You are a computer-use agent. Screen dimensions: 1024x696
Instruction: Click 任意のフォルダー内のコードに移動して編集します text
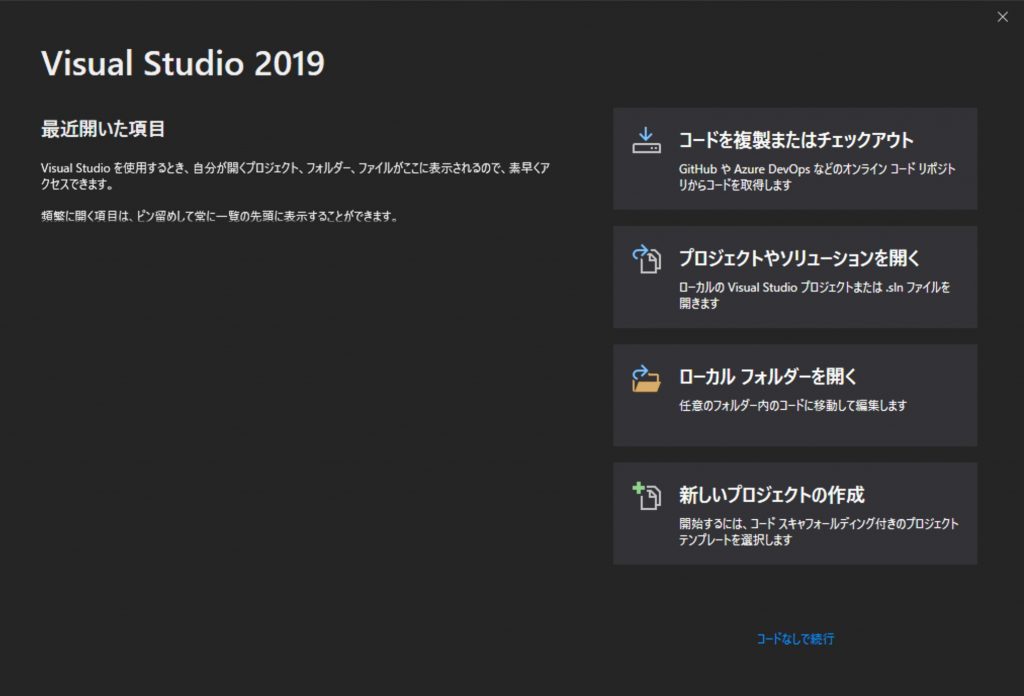(793, 405)
